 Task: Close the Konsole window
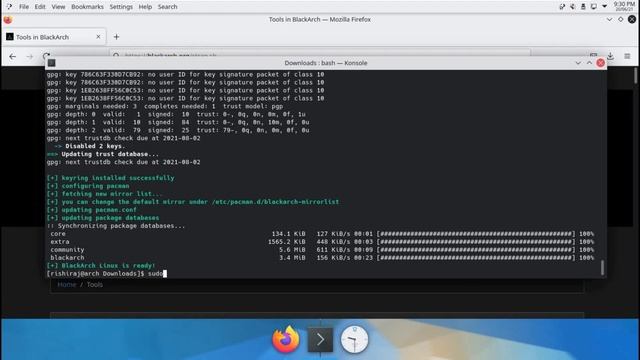click(600, 63)
